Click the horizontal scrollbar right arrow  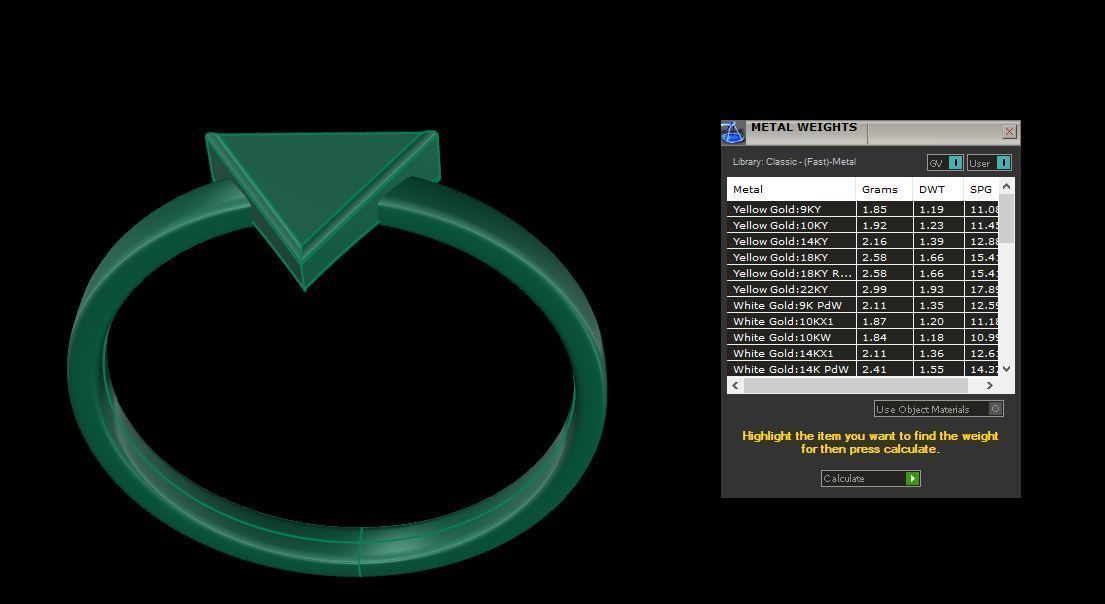pyautogui.click(x=989, y=386)
